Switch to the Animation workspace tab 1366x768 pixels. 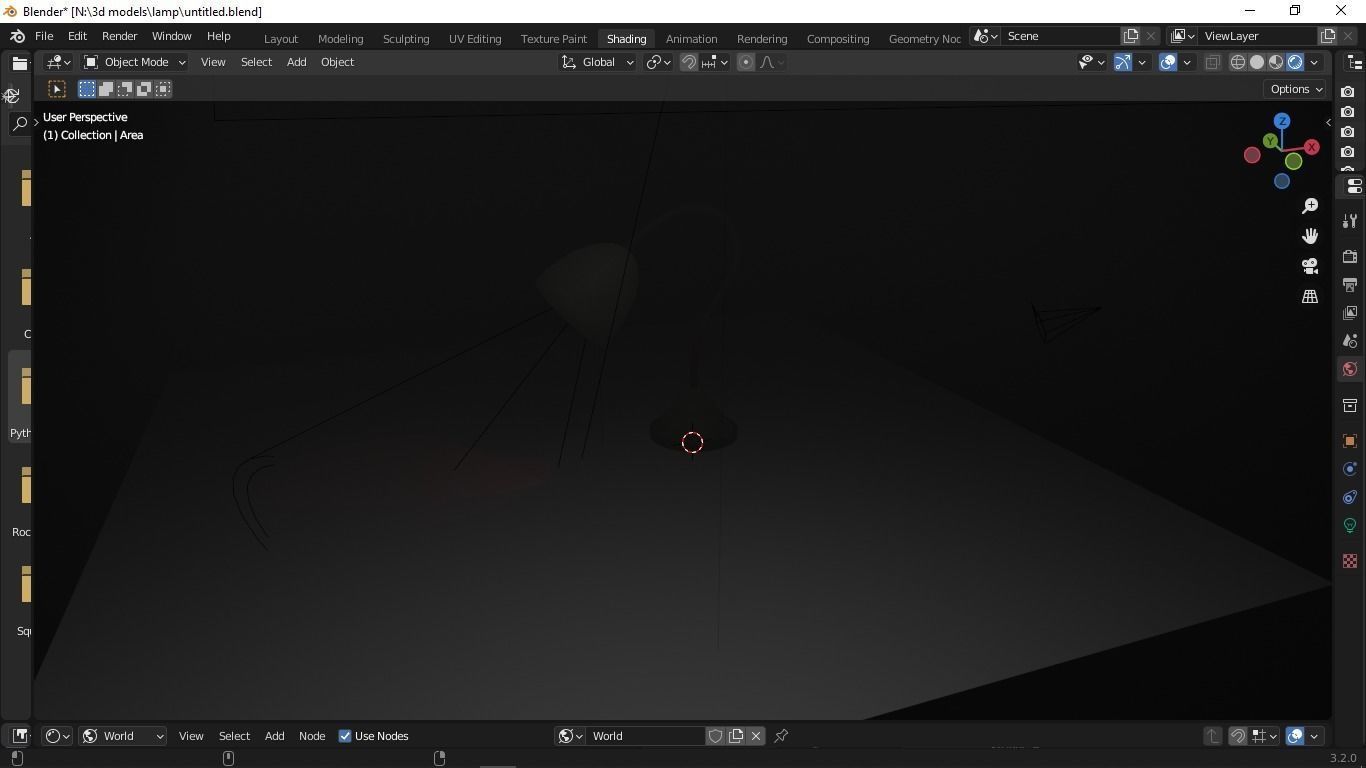691,38
